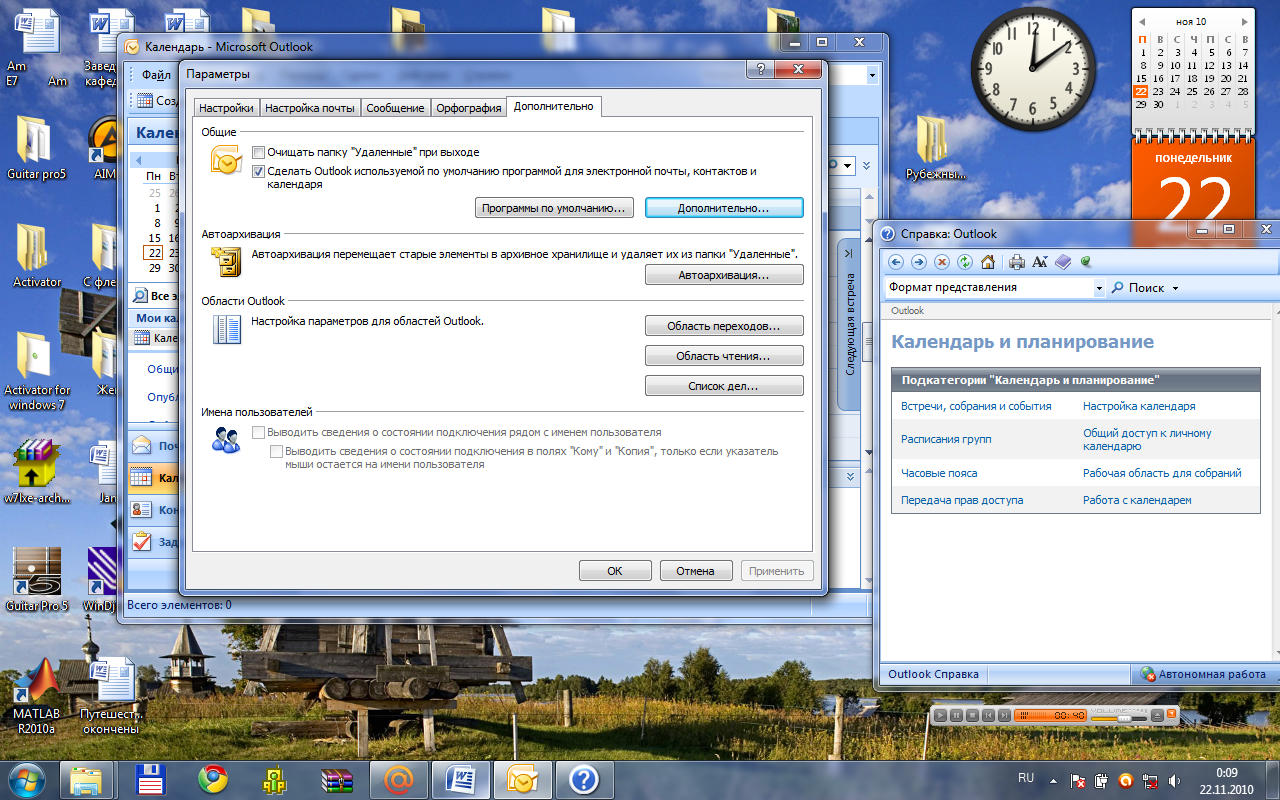1280x800 pixels.
Task: Play track in mini media player
Action: click(941, 715)
